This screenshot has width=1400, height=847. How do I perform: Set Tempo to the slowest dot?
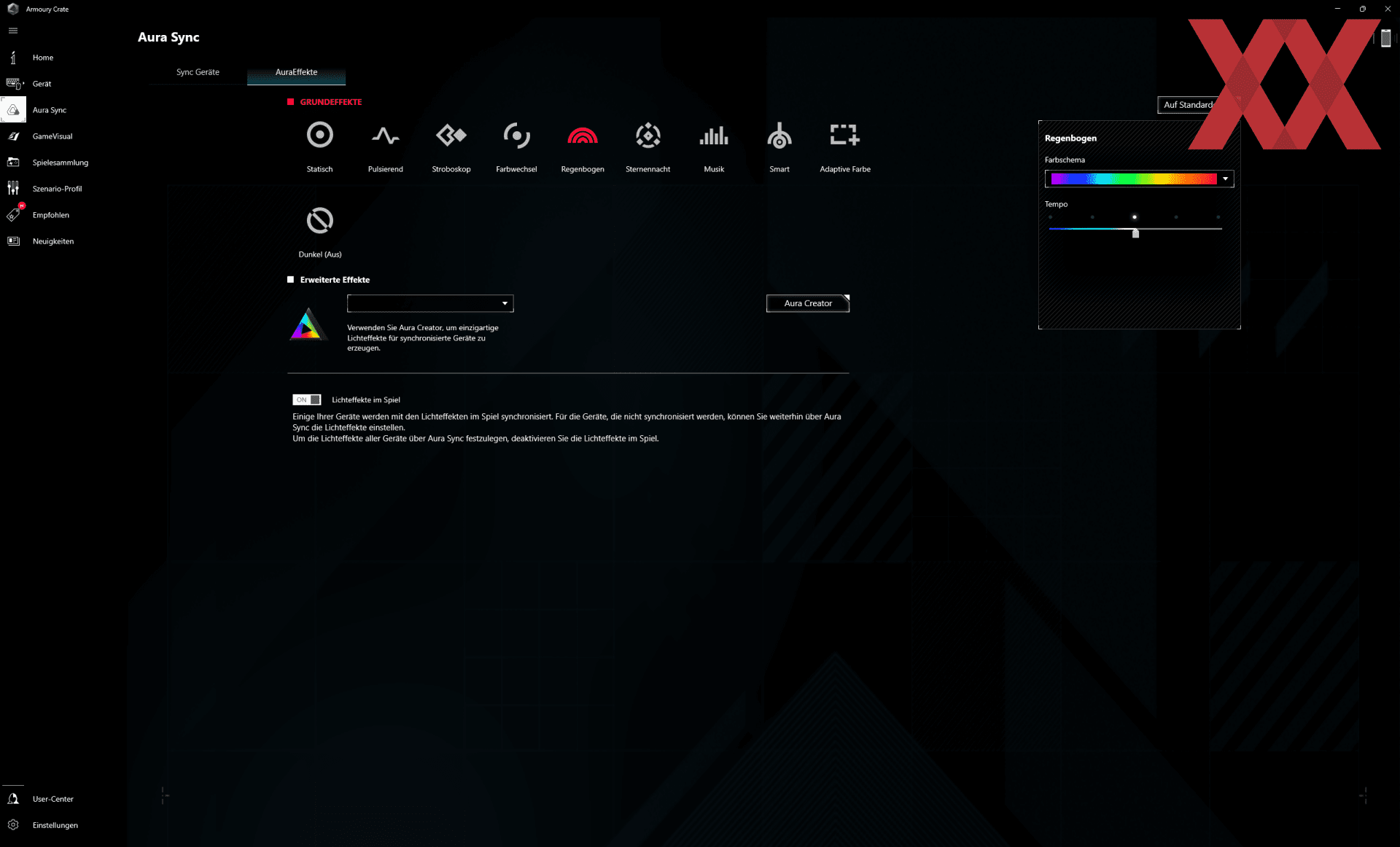(x=1050, y=217)
